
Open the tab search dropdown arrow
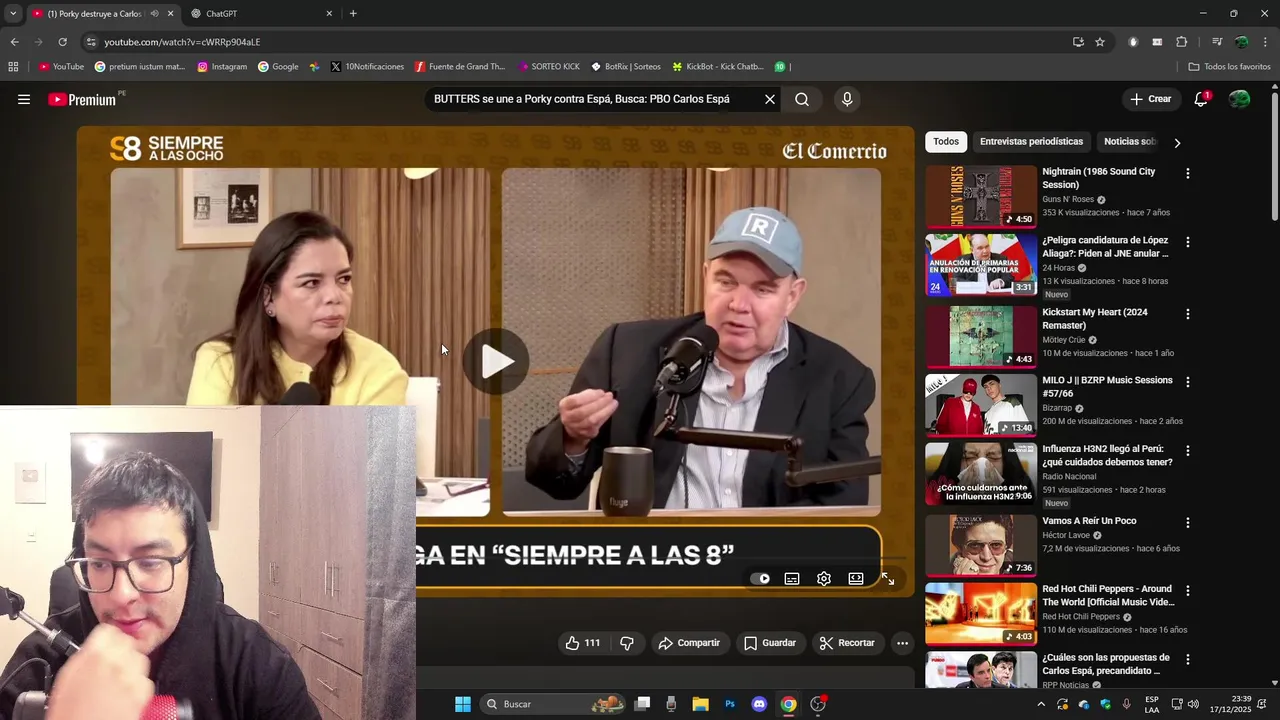(x=13, y=14)
